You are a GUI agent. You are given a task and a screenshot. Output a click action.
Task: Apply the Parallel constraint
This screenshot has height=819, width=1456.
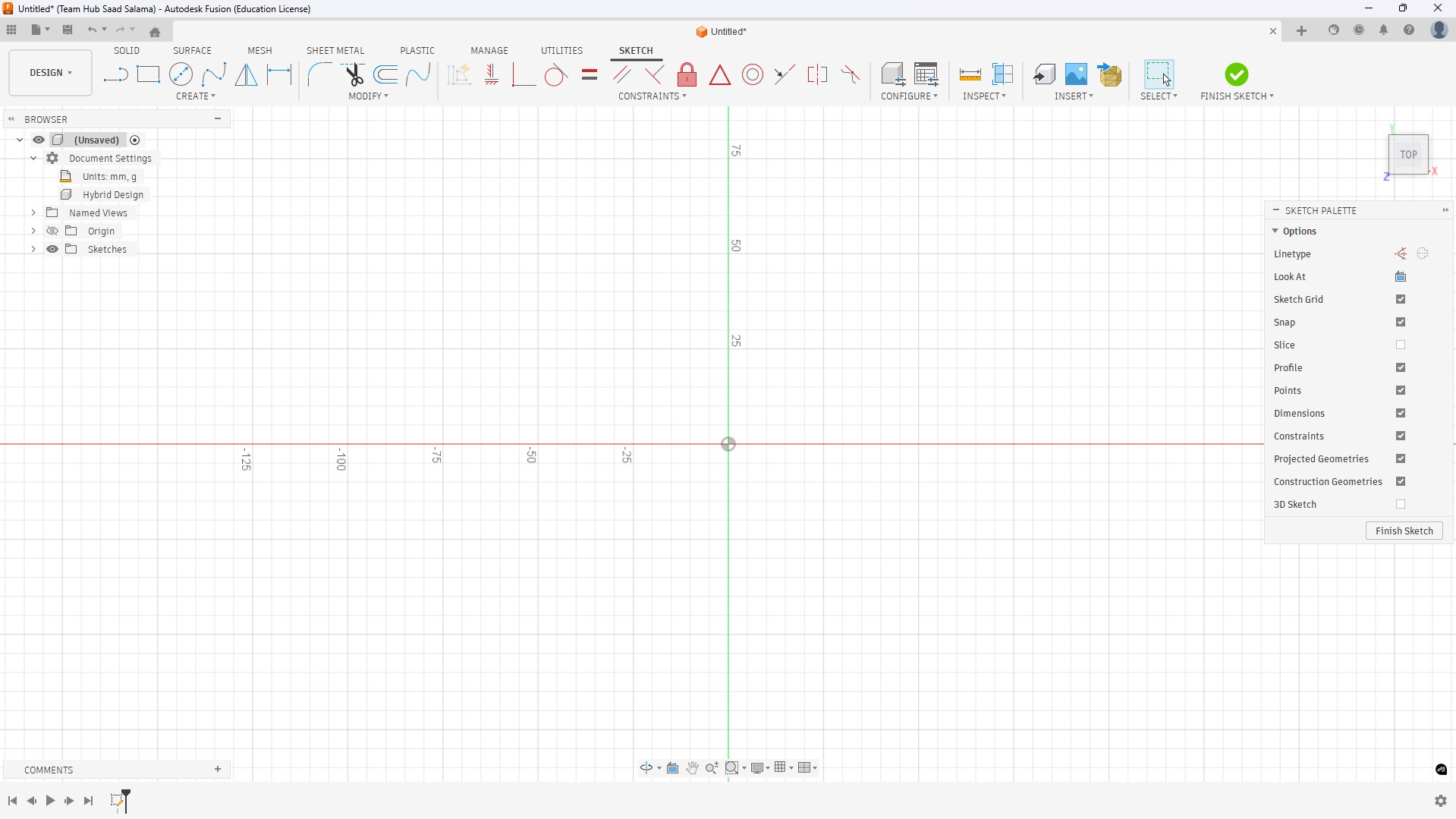pos(622,74)
